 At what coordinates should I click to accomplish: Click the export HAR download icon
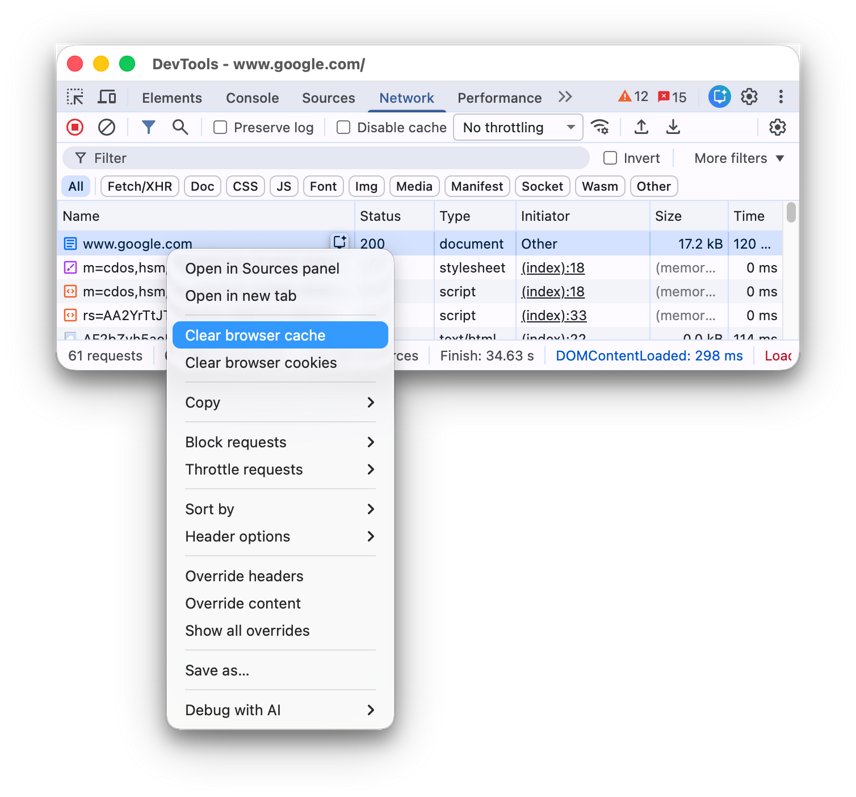pos(673,127)
